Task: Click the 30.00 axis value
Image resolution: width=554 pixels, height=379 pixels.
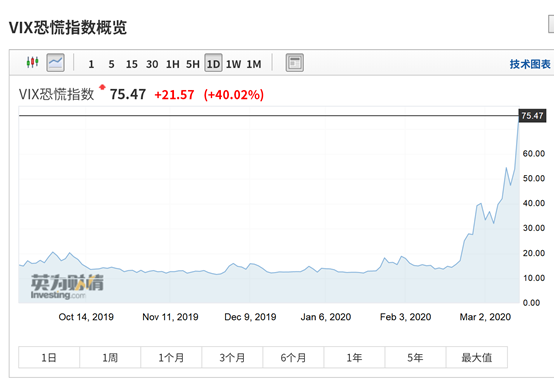Action: 534,228
